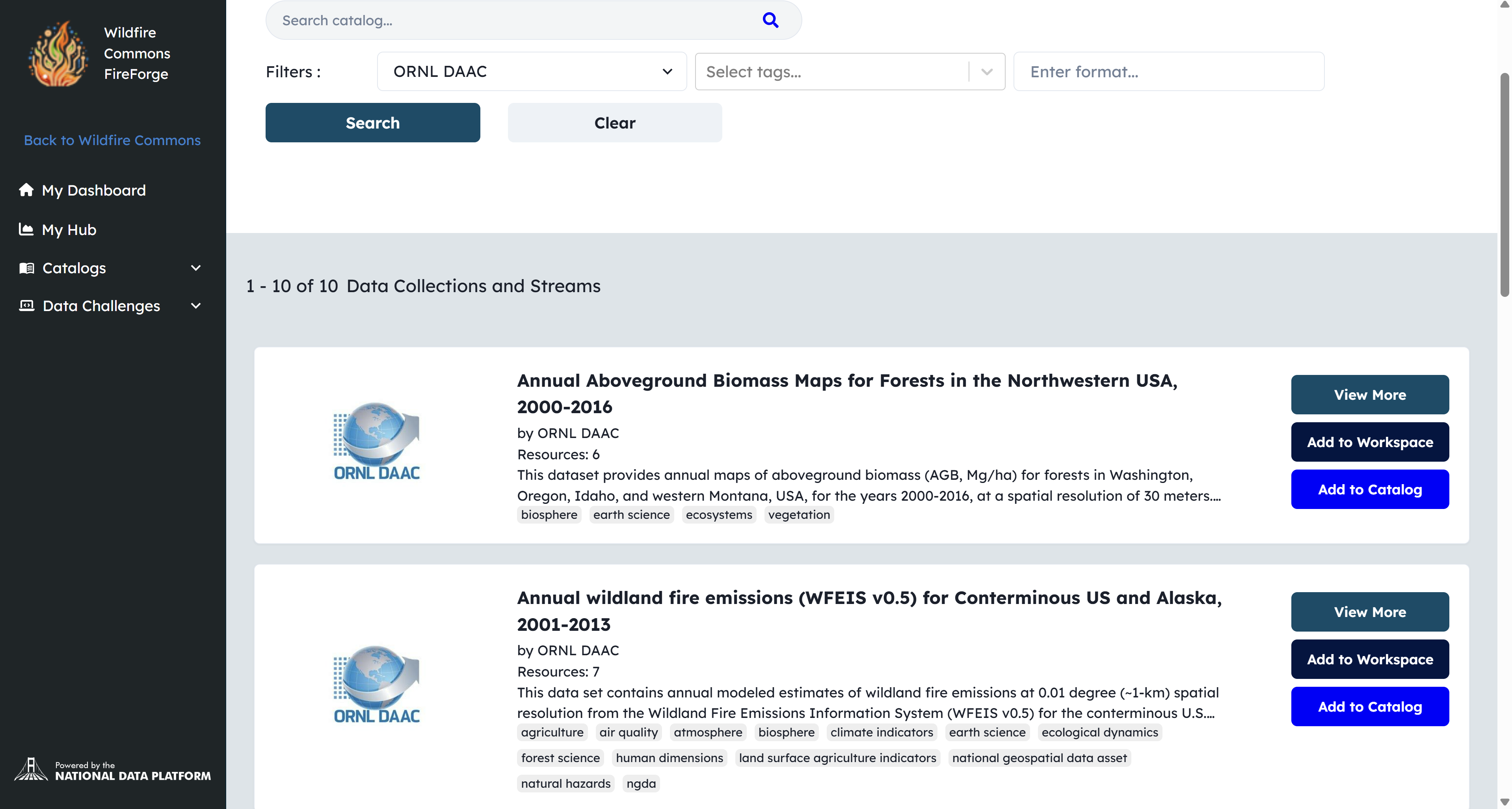The width and height of the screenshot is (1512, 809).
Task: Click the My Hub chart icon
Action: coord(26,229)
